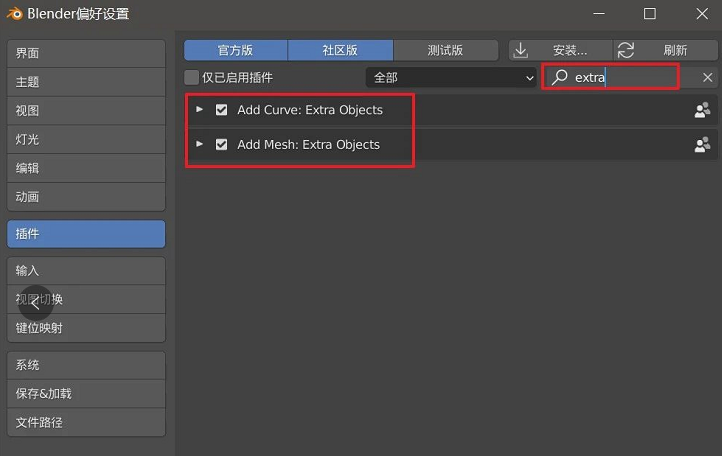Screen dimensions: 722x456
Task: Toggle the 社区版 filter
Action: coord(340,50)
